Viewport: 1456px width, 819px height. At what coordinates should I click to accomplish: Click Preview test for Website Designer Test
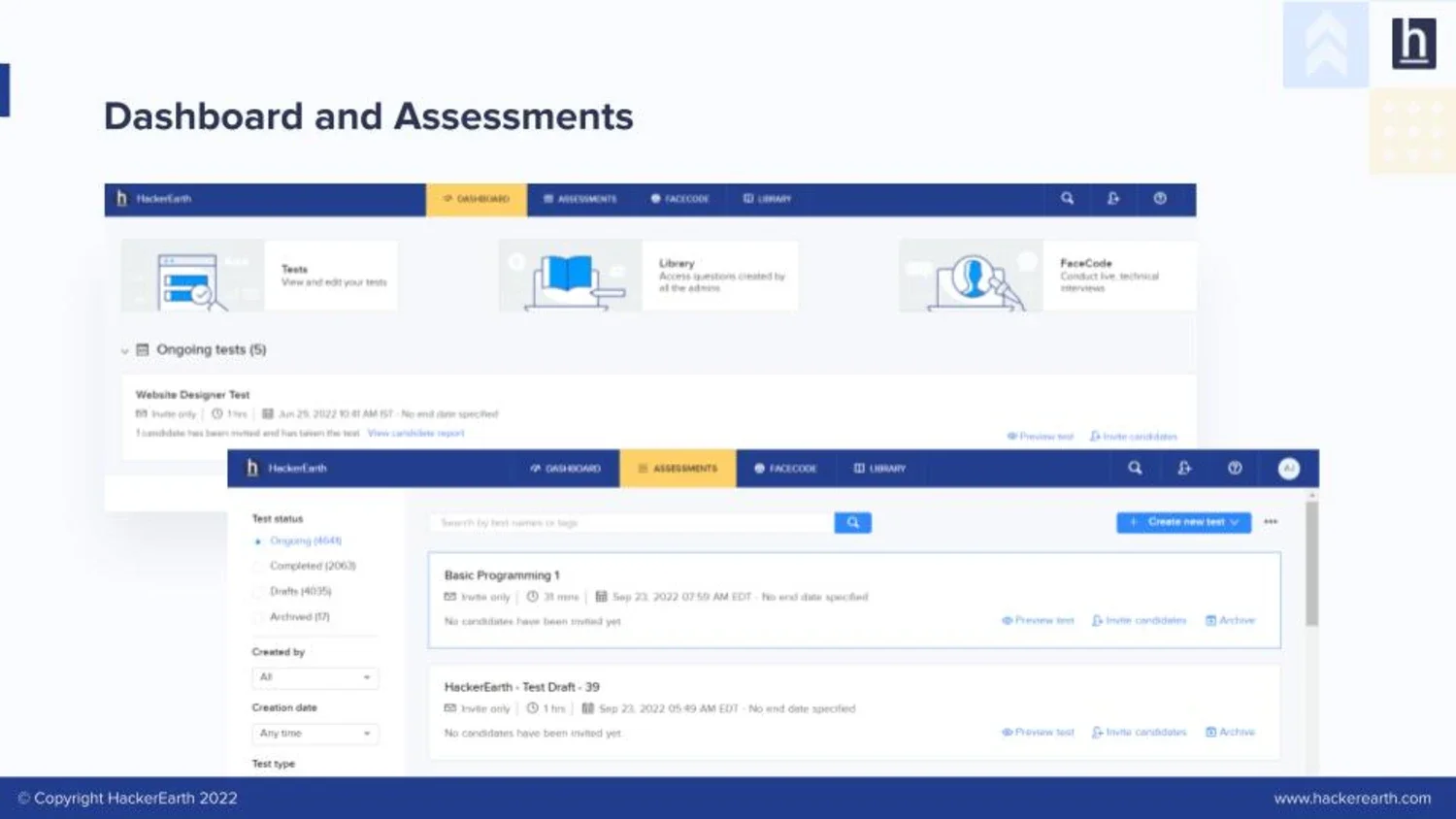click(x=1040, y=437)
